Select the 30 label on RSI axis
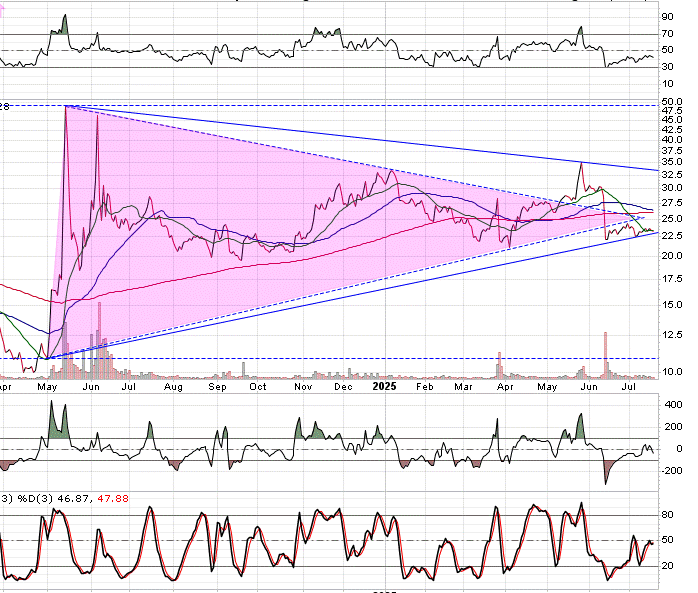The height and width of the screenshot is (593, 698). pos(667,67)
